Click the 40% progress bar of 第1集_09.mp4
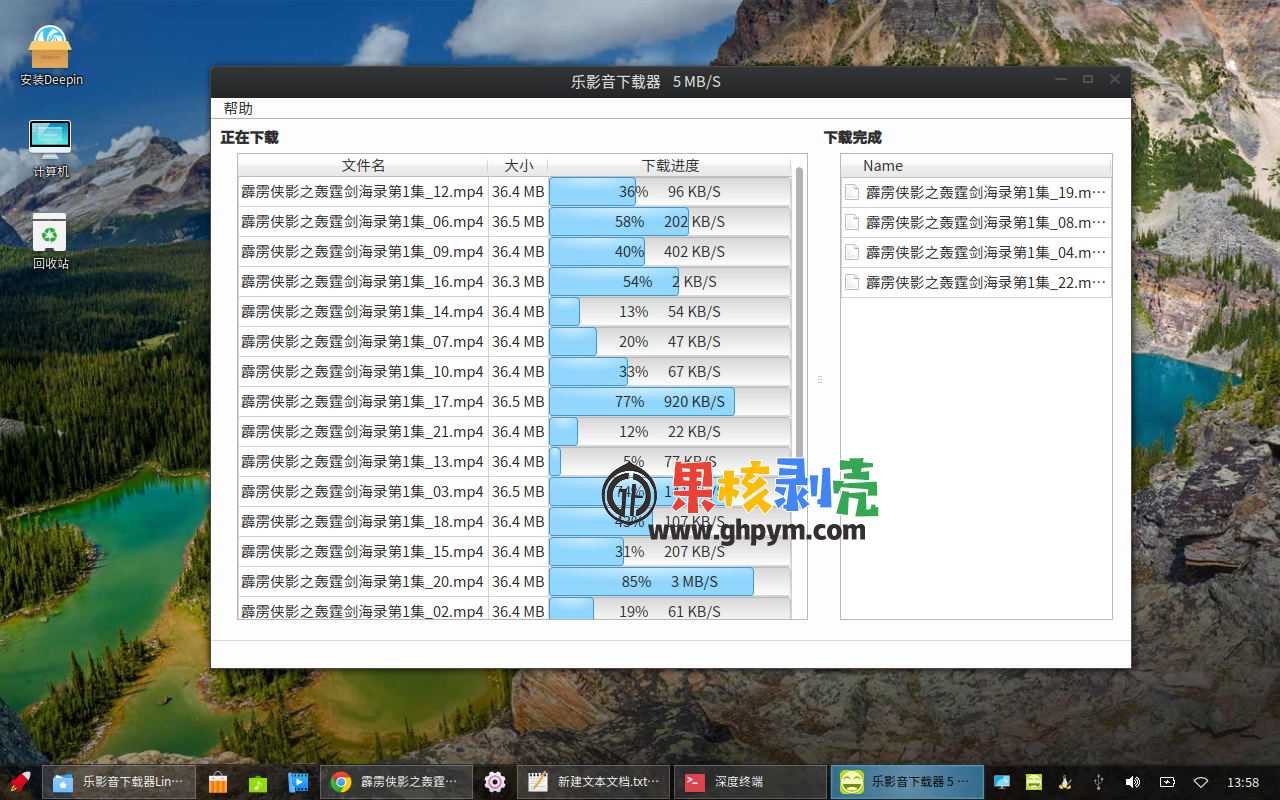1280x800 pixels. point(670,252)
